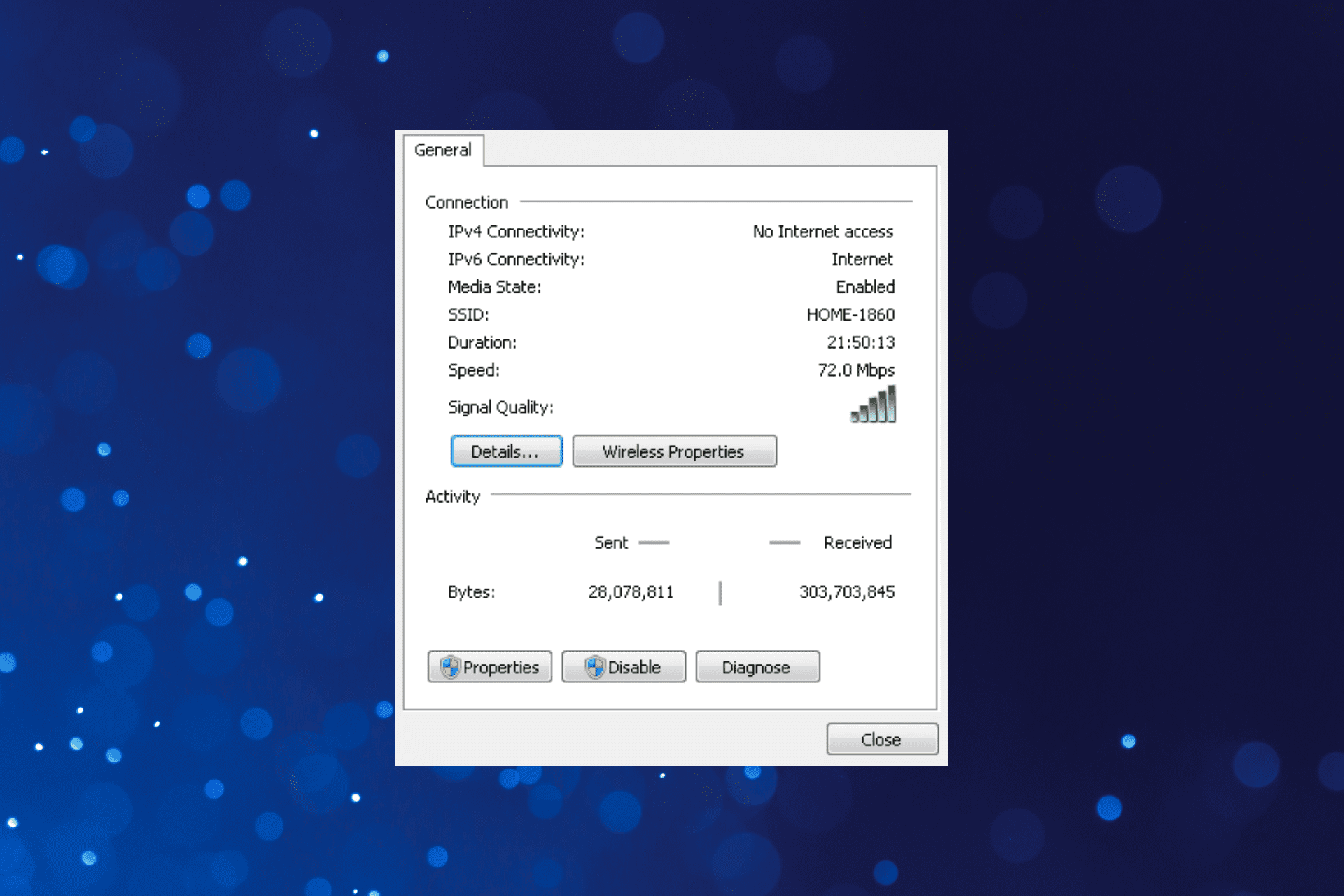Click the signal quality bars icon
1344x896 pixels.
click(873, 405)
